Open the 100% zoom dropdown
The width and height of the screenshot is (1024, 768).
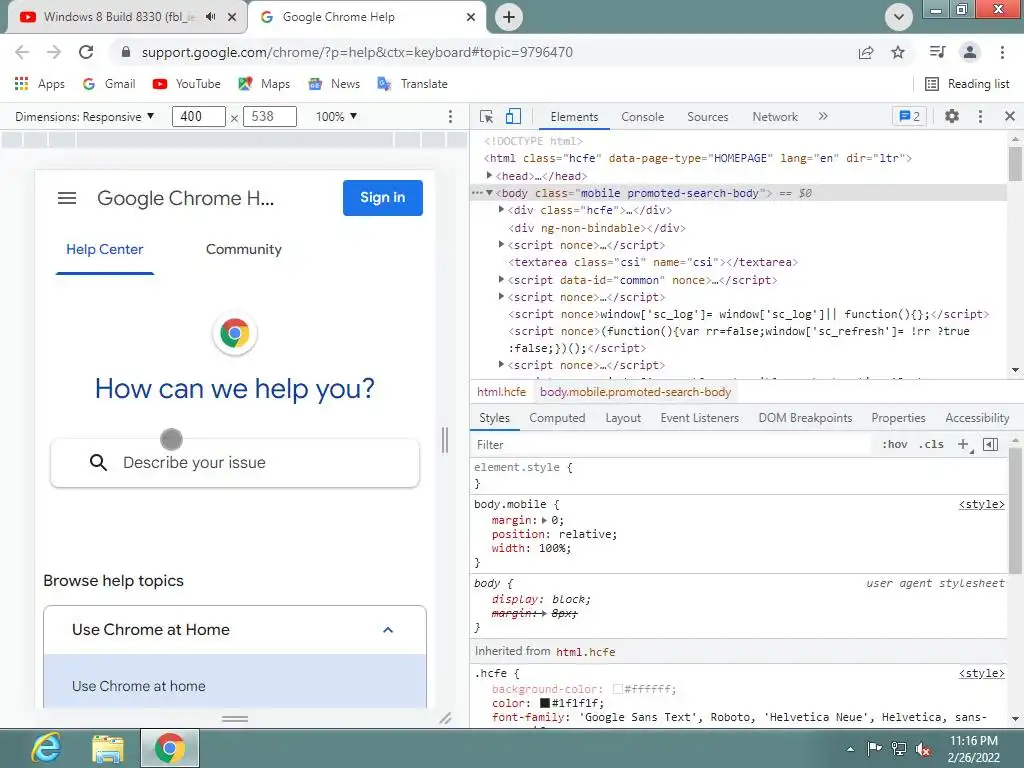[x=336, y=116]
